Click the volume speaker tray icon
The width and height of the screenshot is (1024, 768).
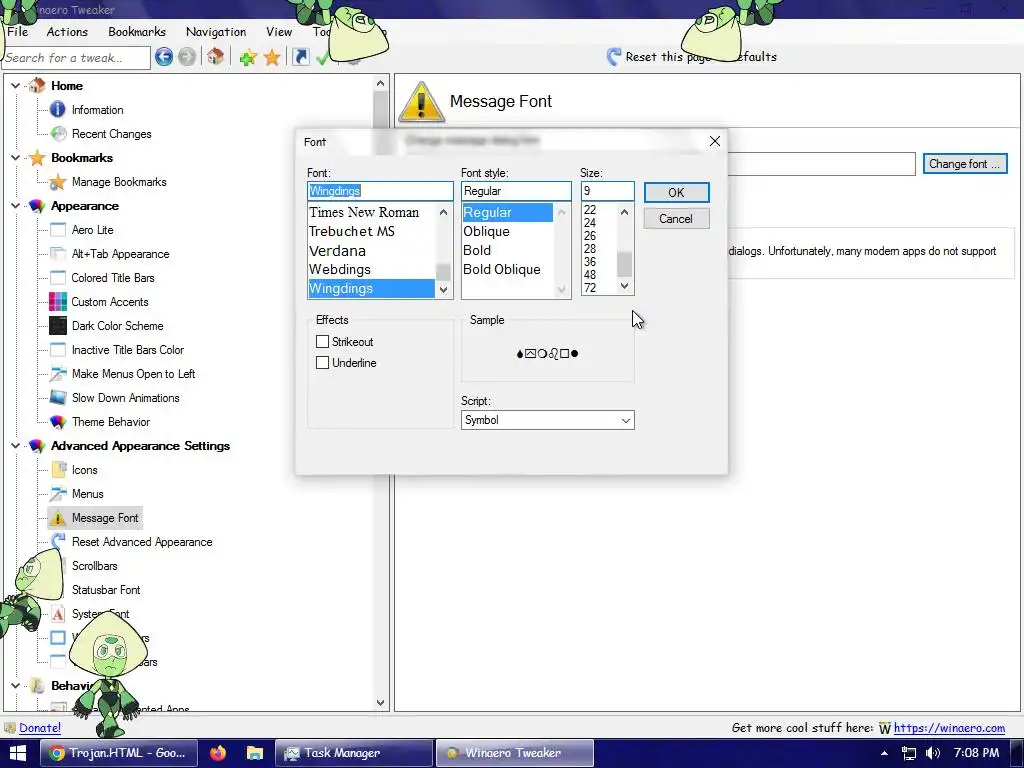coord(933,753)
